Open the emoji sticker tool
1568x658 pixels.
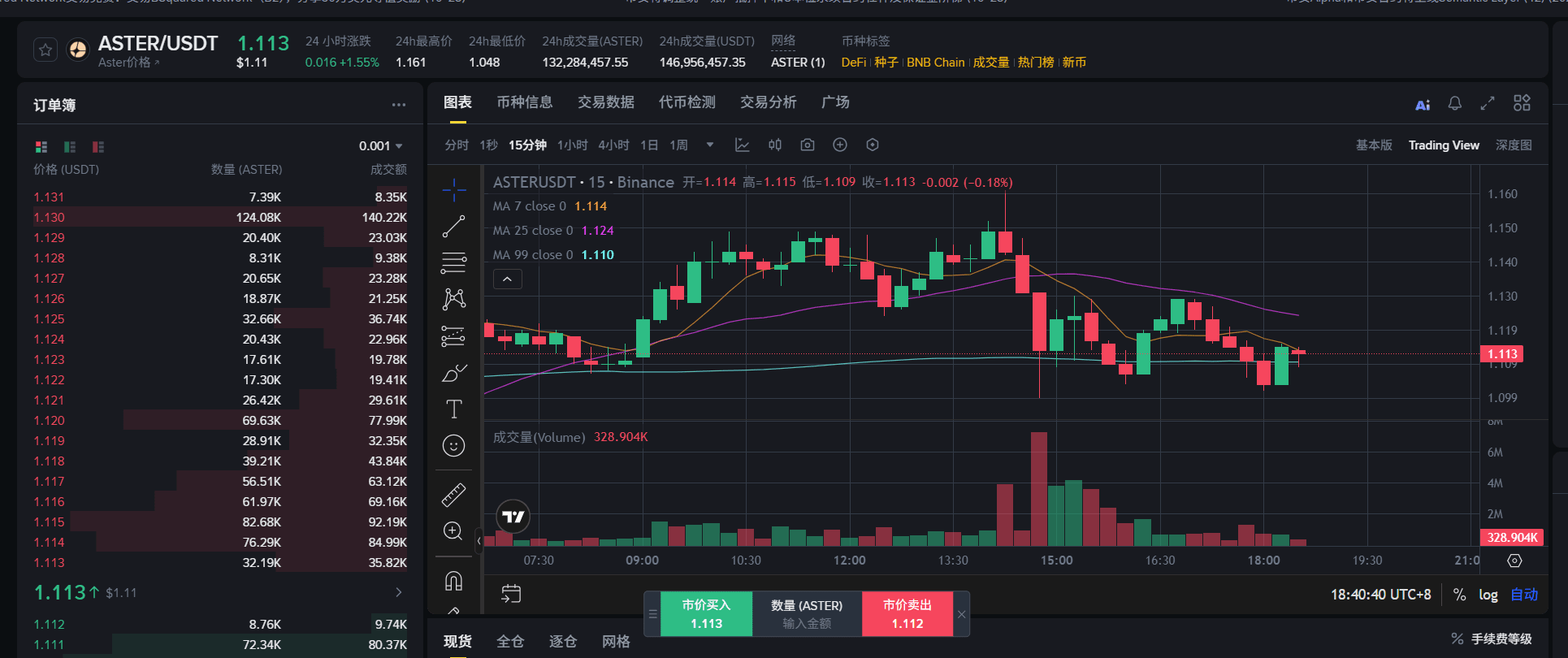point(453,445)
